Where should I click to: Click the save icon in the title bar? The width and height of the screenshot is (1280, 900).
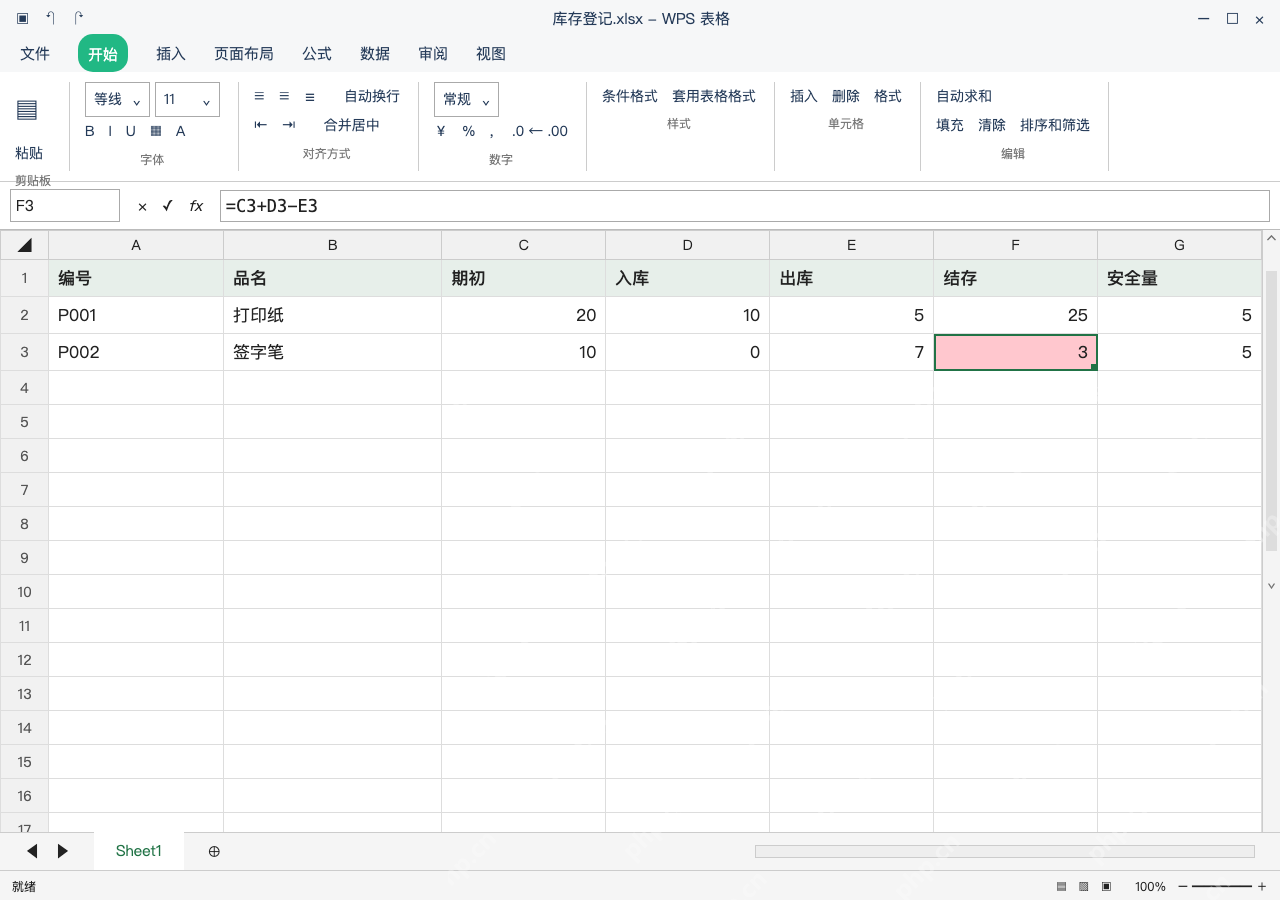pyautogui.click(x=23, y=19)
